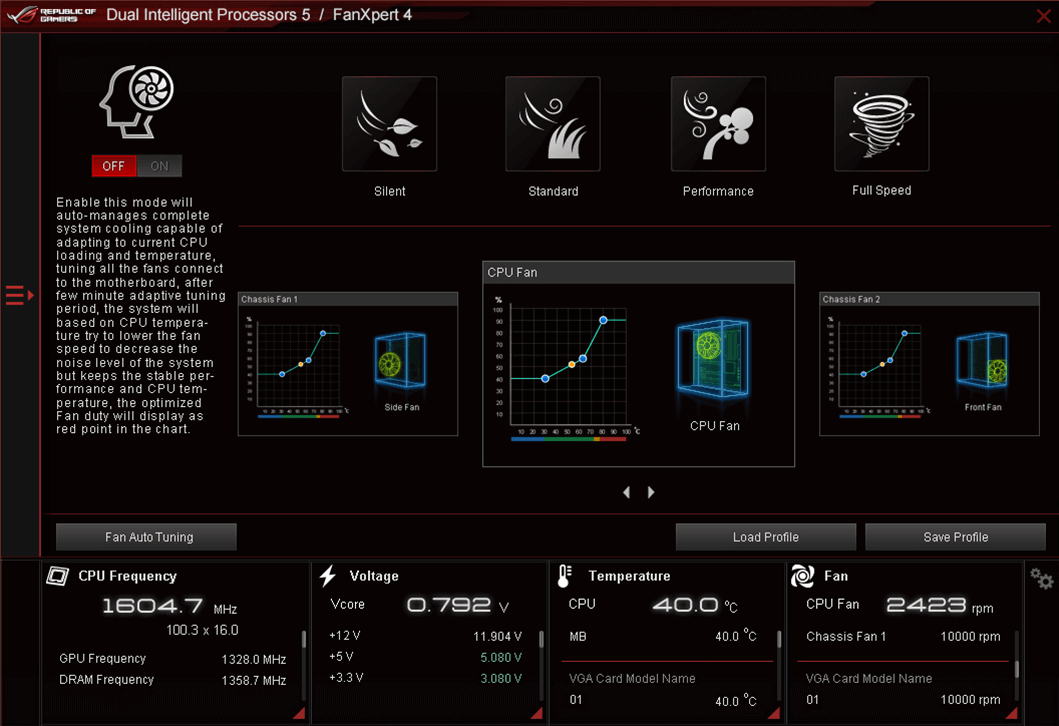Viewport: 1059px width, 726px height.
Task: Expand the left sidebar menu arrow
Action: [19, 295]
